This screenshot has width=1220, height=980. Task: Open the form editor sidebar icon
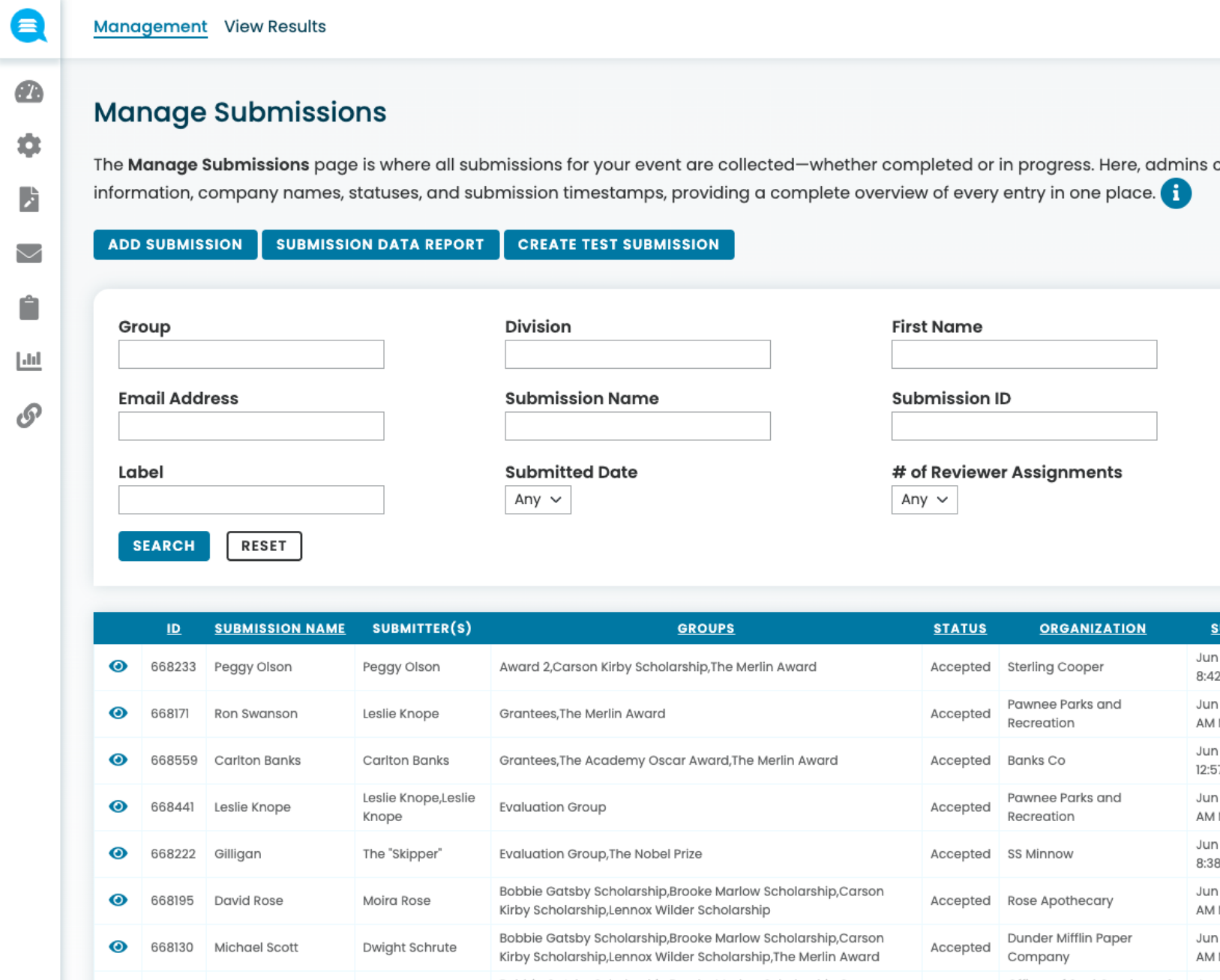(x=28, y=199)
